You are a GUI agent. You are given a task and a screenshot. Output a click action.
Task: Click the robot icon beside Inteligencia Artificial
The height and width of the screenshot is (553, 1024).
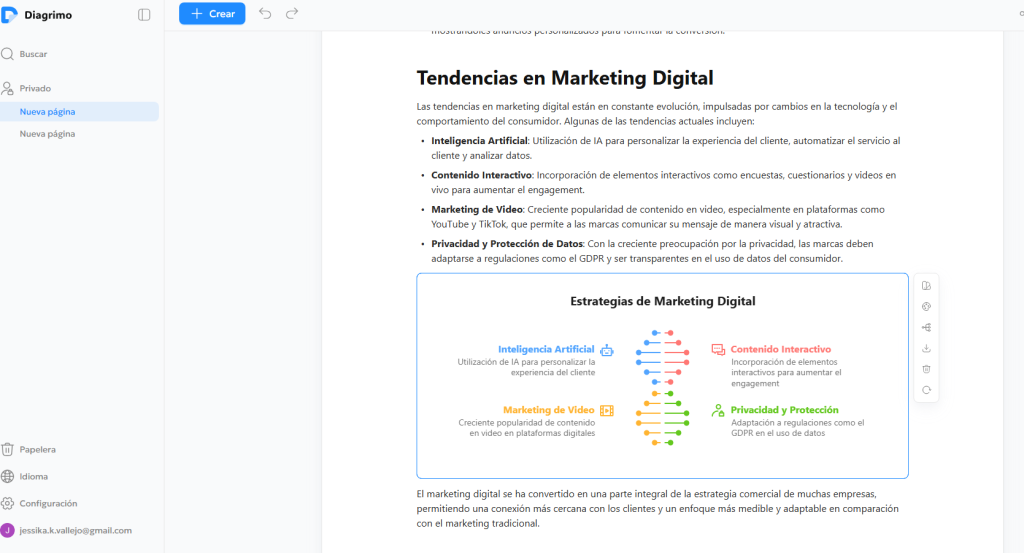(607, 350)
